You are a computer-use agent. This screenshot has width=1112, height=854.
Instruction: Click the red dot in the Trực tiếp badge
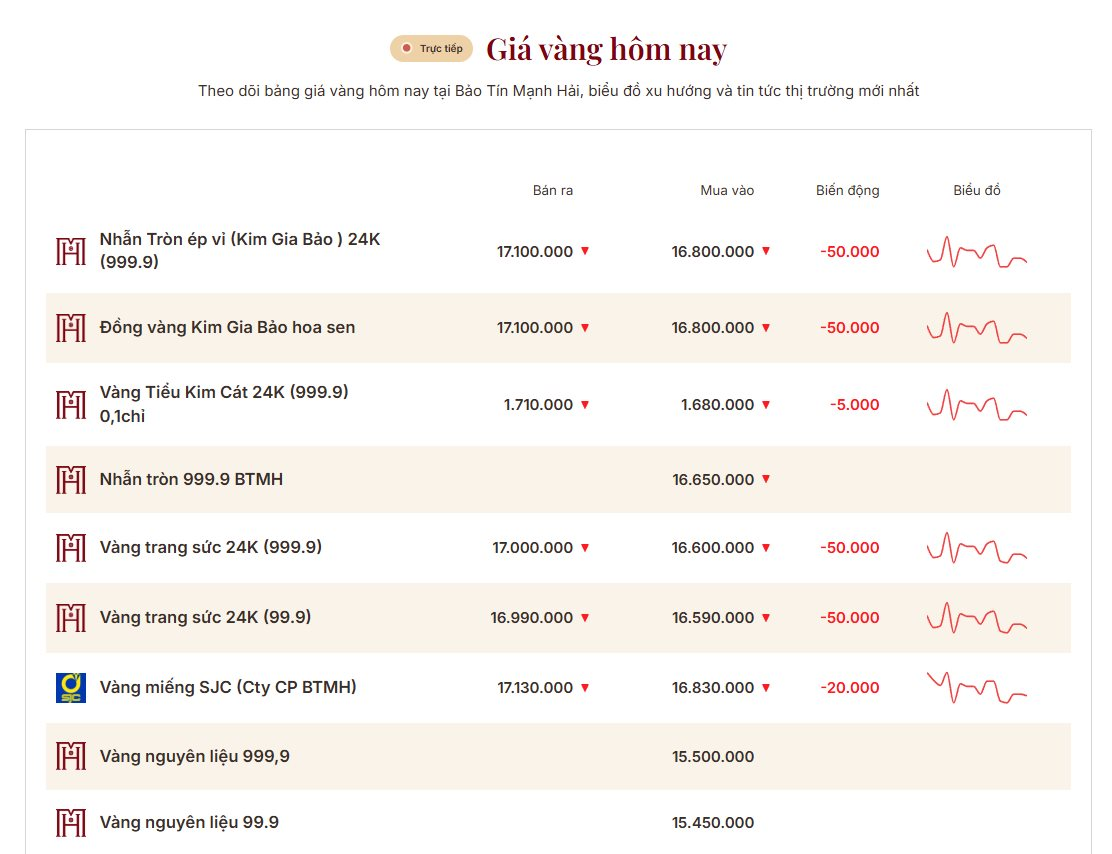click(405, 47)
